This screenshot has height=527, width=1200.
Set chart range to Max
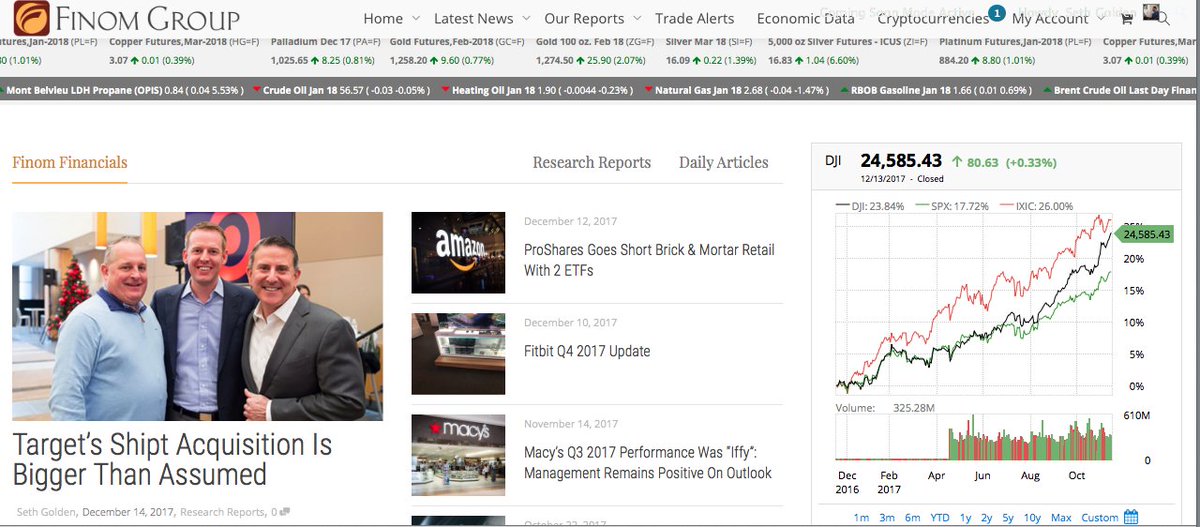tap(1061, 518)
